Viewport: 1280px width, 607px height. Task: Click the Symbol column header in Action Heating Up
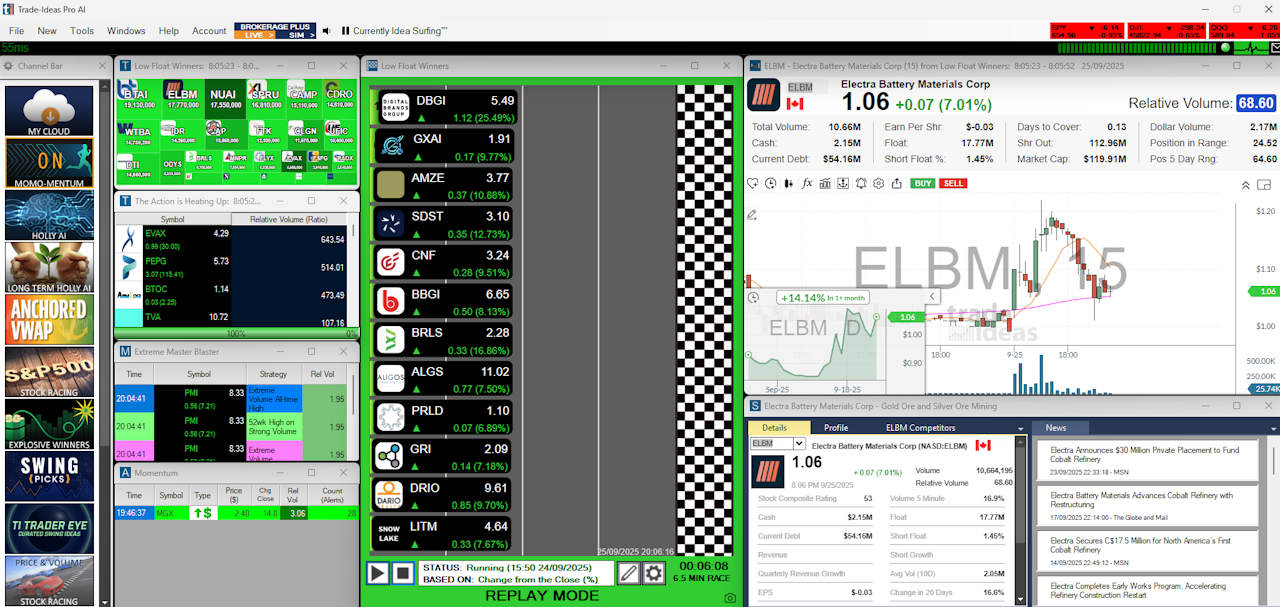(172, 218)
